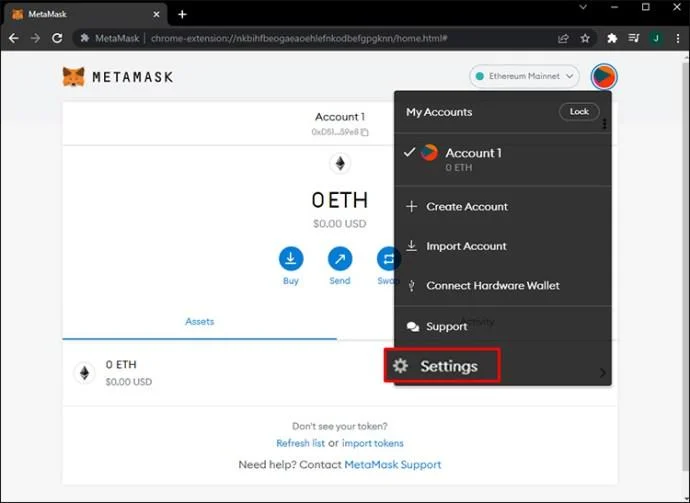The height and width of the screenshot is (503, 690).
Task: Click the Ethereum logo above balance
Action: 340,164
